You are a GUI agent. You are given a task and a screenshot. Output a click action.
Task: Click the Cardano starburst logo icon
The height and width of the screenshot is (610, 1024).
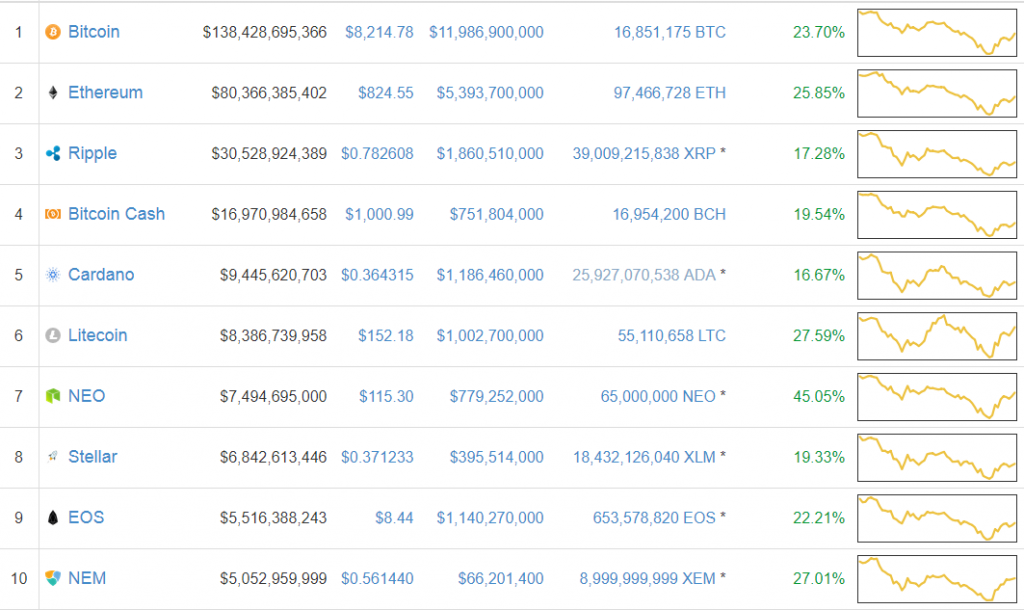click(53, 274)
